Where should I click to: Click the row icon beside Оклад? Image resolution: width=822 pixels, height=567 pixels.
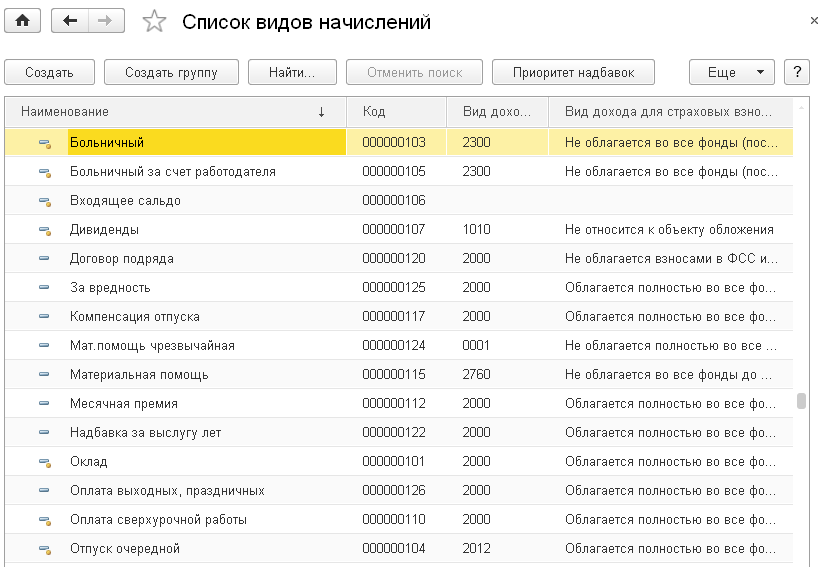tap(44, 462)
